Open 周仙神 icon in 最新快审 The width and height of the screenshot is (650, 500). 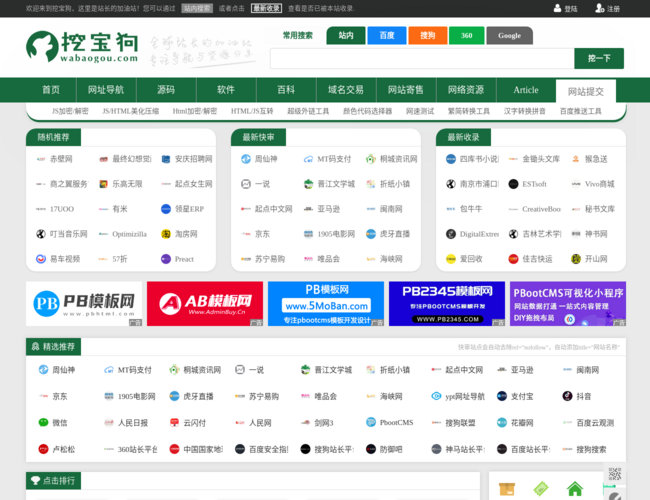(246, 159)
